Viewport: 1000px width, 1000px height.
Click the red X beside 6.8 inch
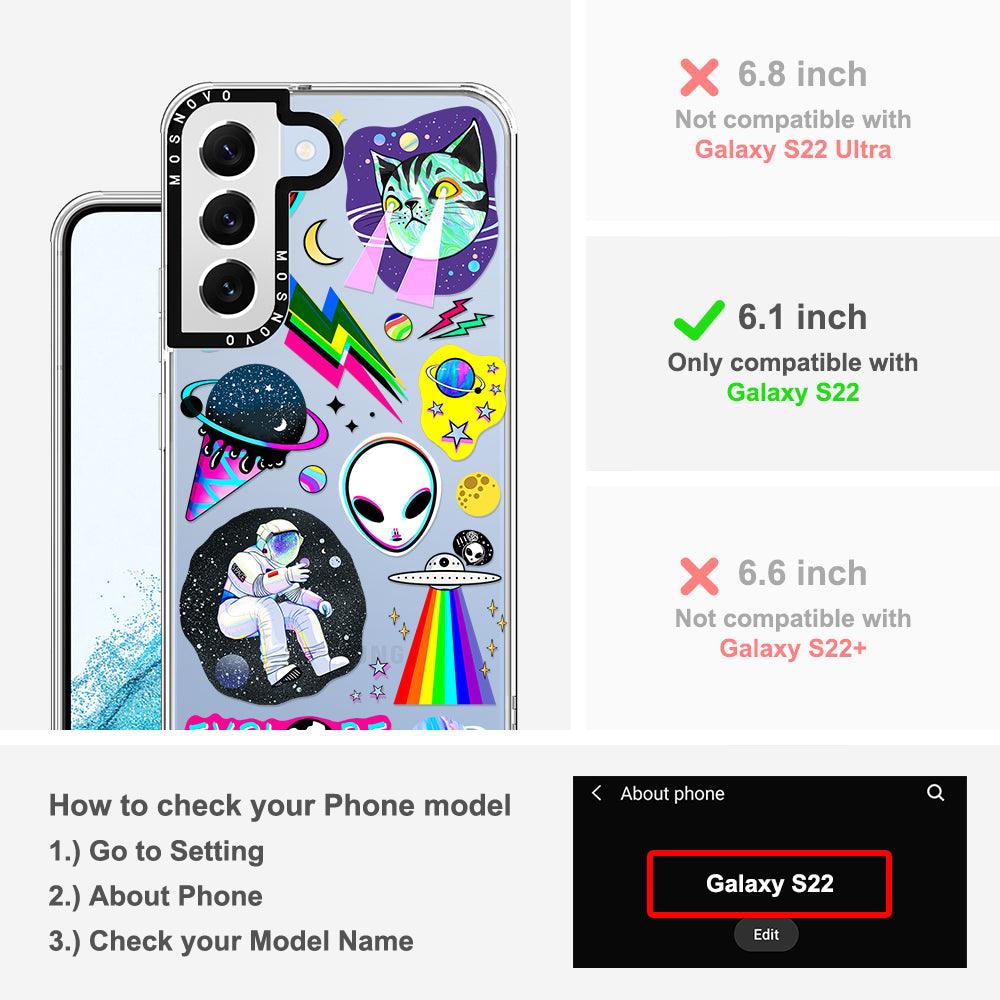(x=699, y=77)
